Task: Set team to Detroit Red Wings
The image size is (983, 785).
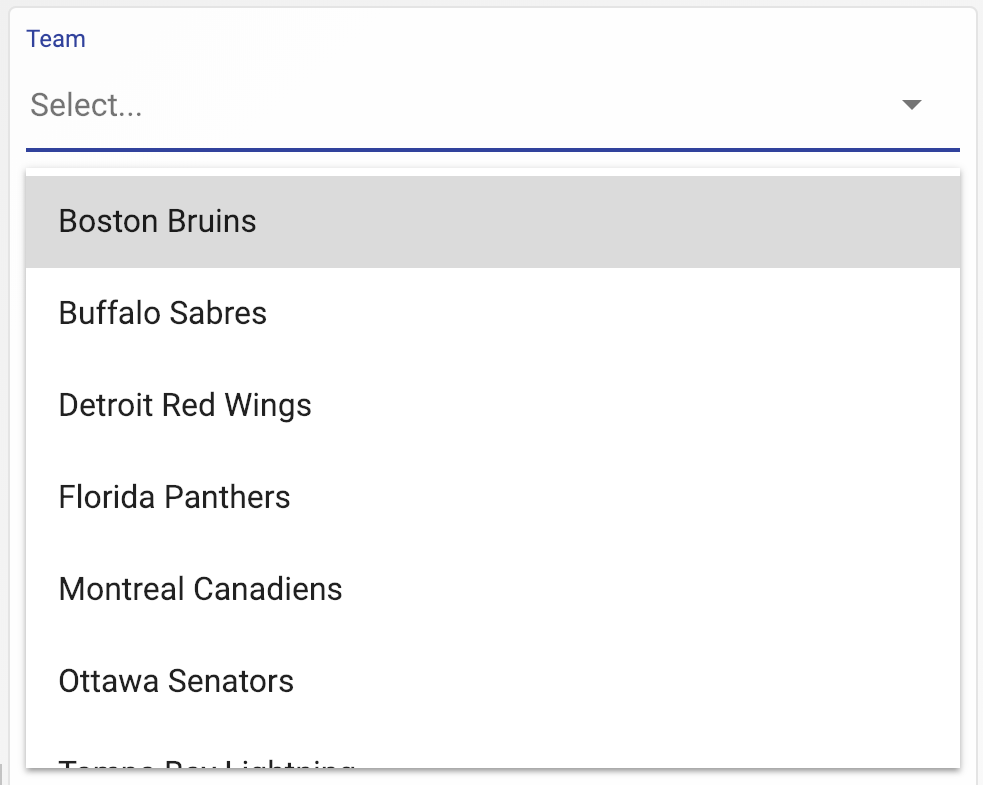Action: tap(492, 405)
